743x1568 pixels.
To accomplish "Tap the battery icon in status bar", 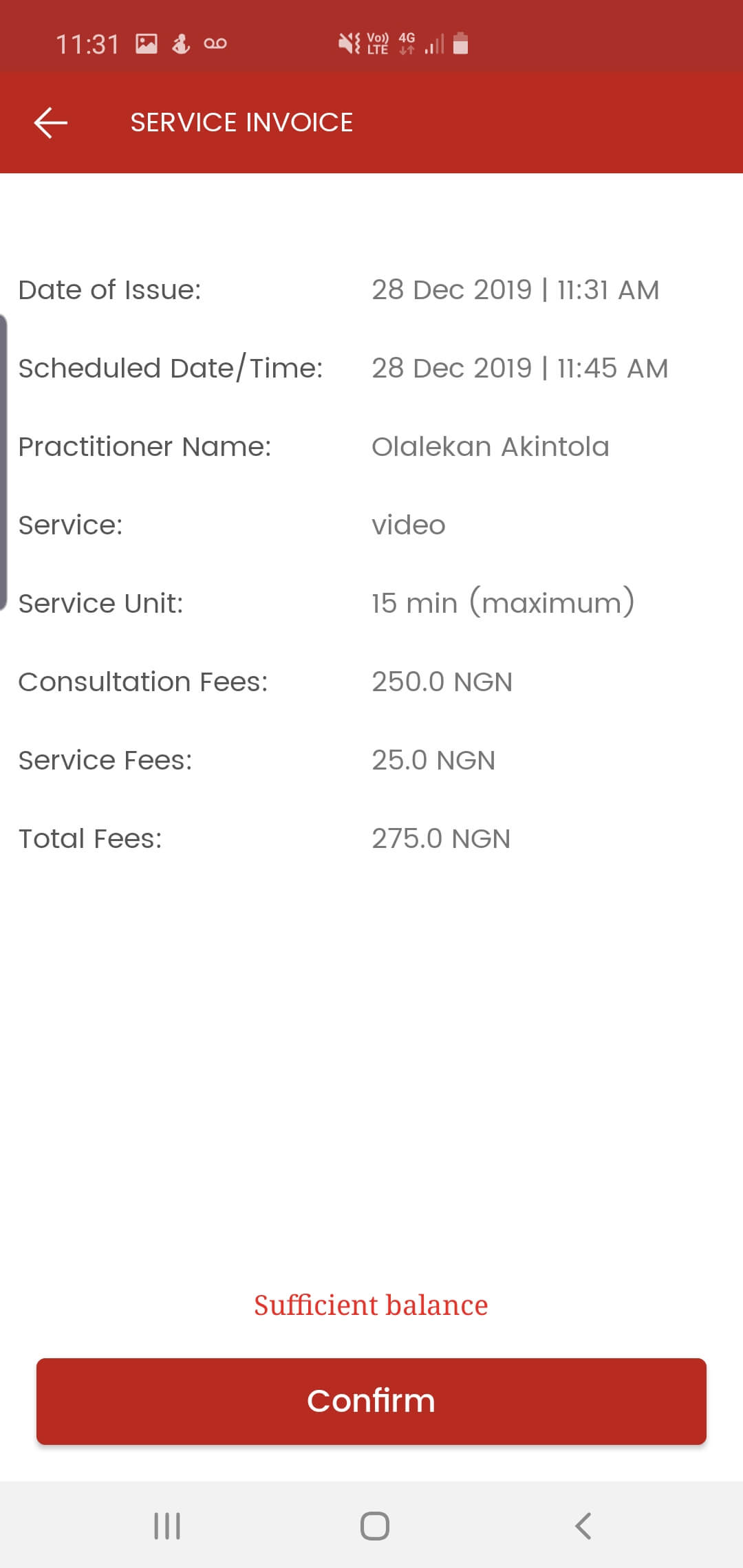I will [x=461, y=43].
